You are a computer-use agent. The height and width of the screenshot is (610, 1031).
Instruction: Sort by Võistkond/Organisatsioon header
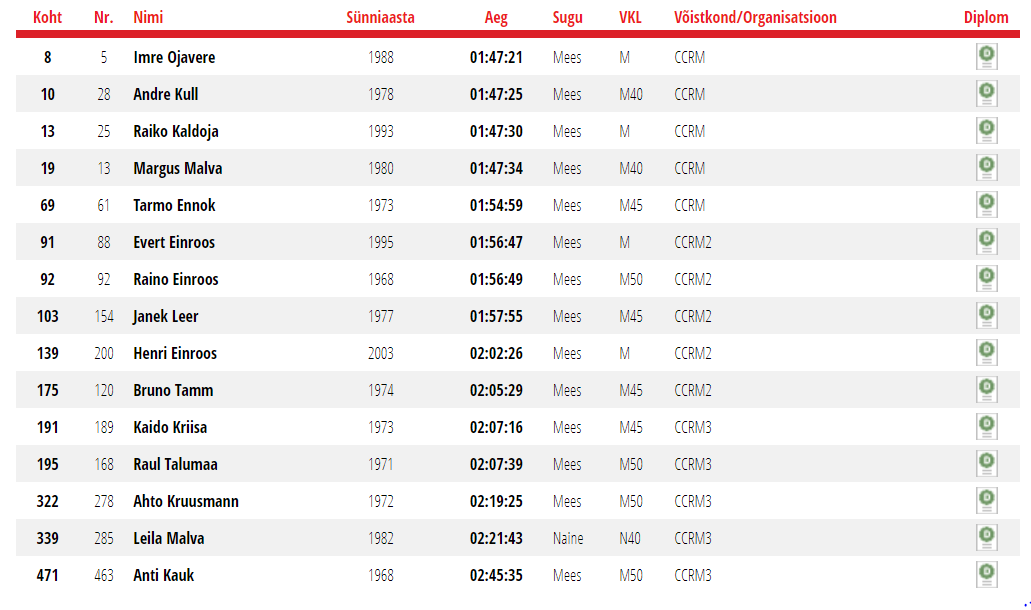click(755, 17)
